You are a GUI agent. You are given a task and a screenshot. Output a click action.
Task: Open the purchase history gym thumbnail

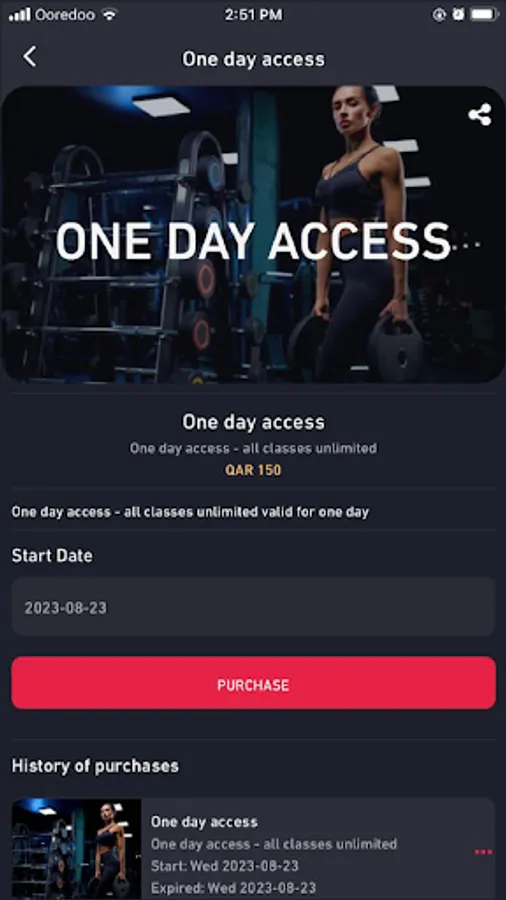click(x=76, y=849)
